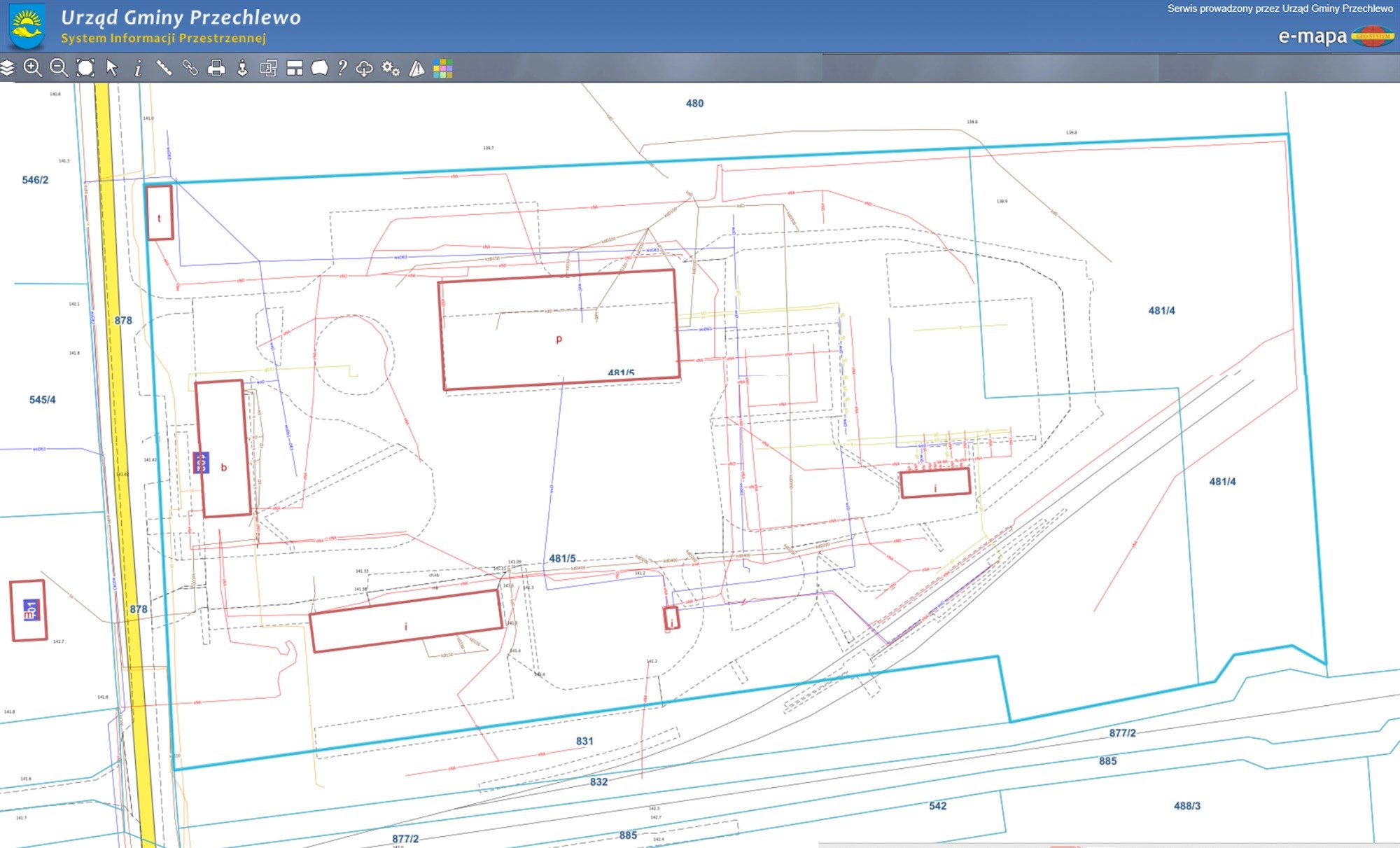Activate the object information tool
This screenshot has width=1400, height=848.
(138, 68)
